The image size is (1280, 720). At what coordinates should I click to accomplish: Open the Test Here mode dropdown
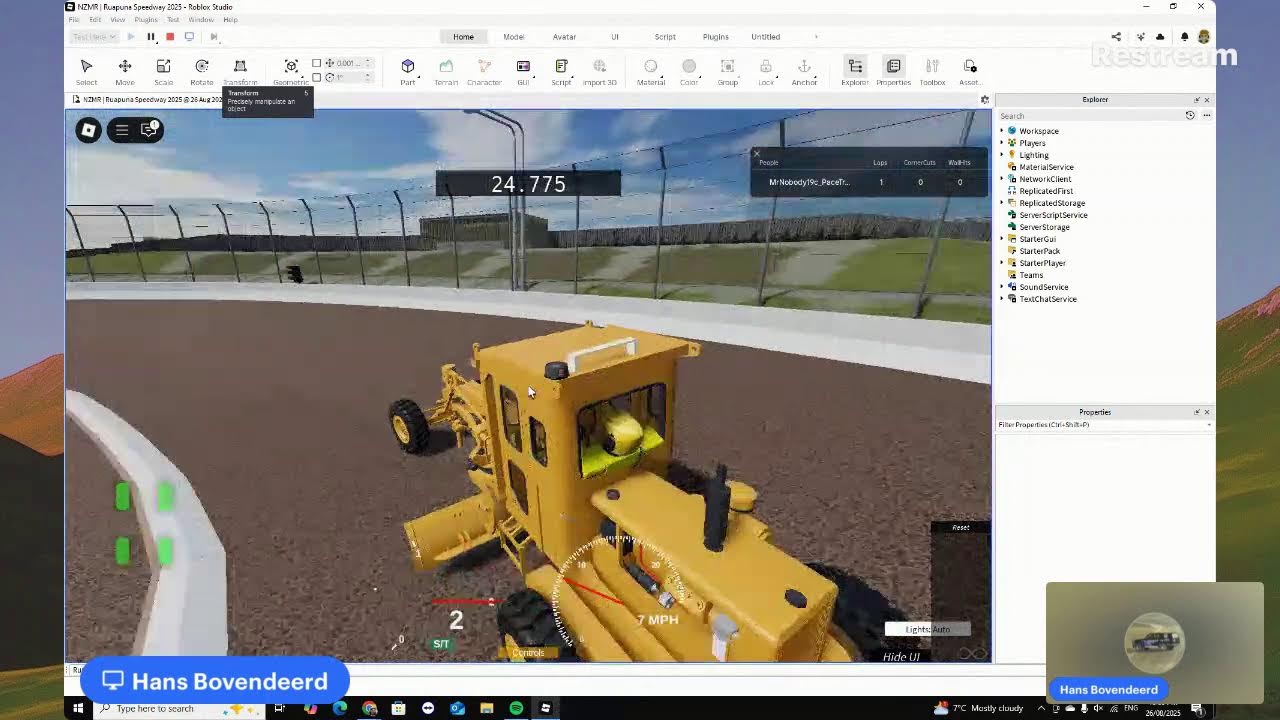coord(94,37)
